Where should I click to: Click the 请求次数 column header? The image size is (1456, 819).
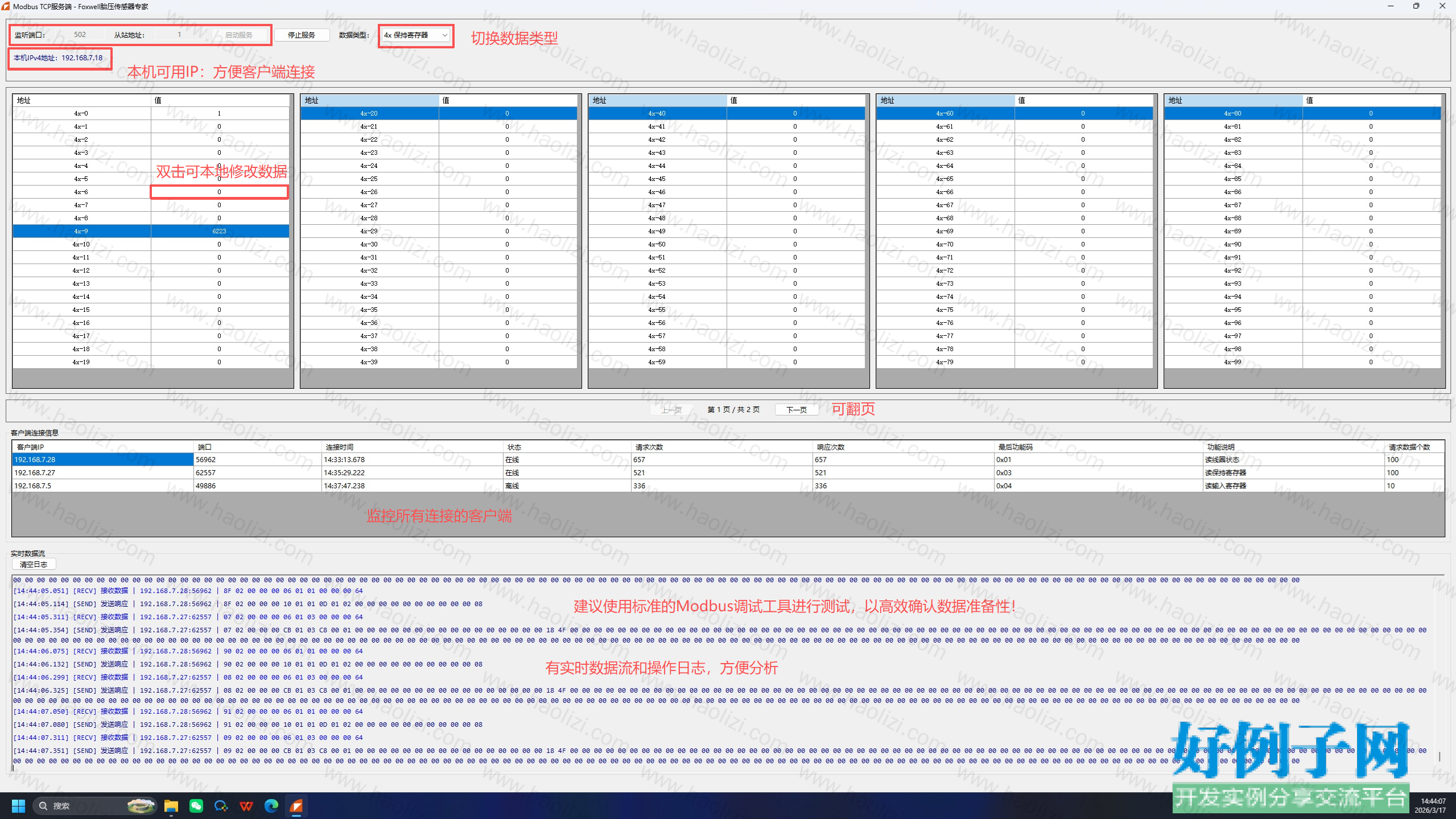pos(722,447)
